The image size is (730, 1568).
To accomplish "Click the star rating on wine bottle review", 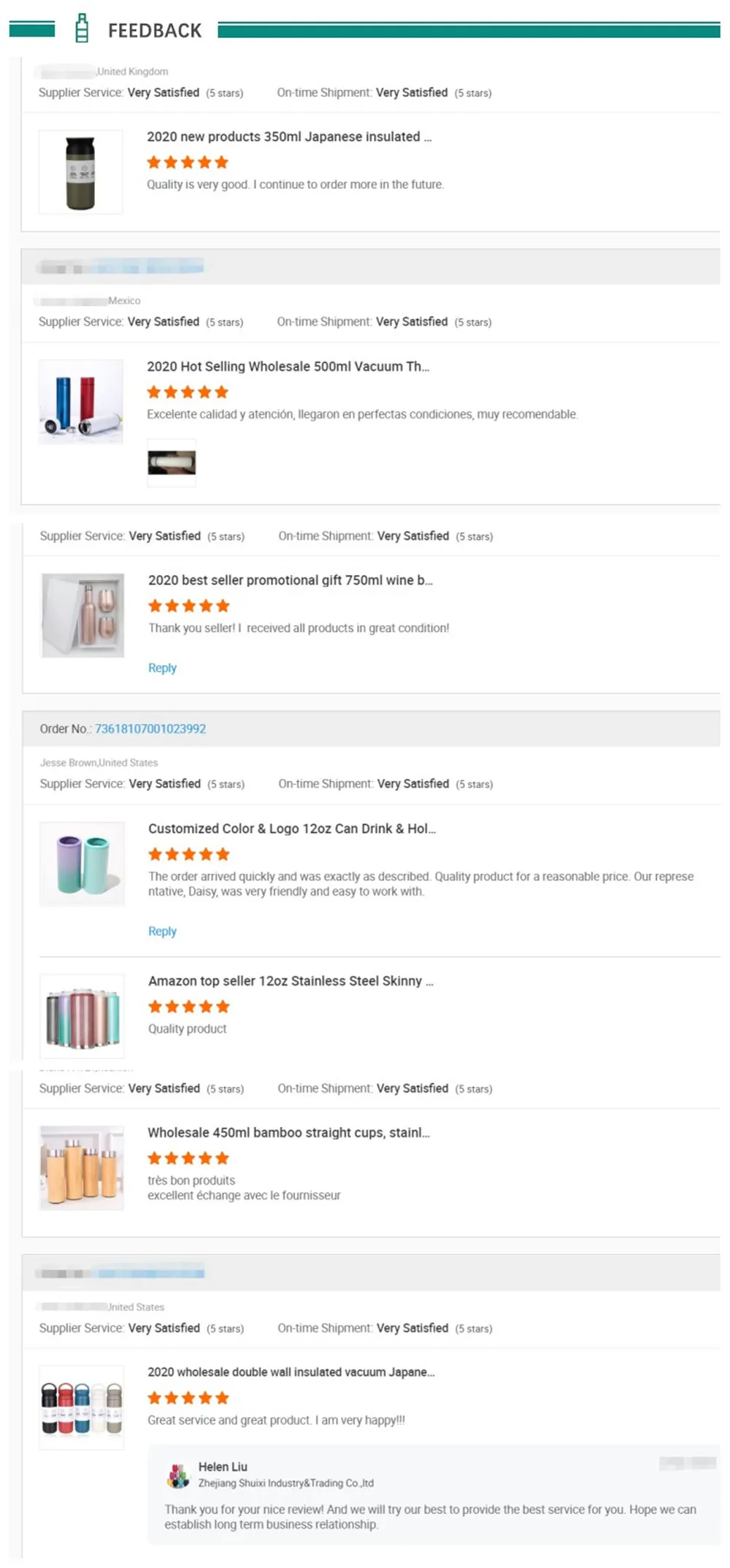I will [189, 606].
